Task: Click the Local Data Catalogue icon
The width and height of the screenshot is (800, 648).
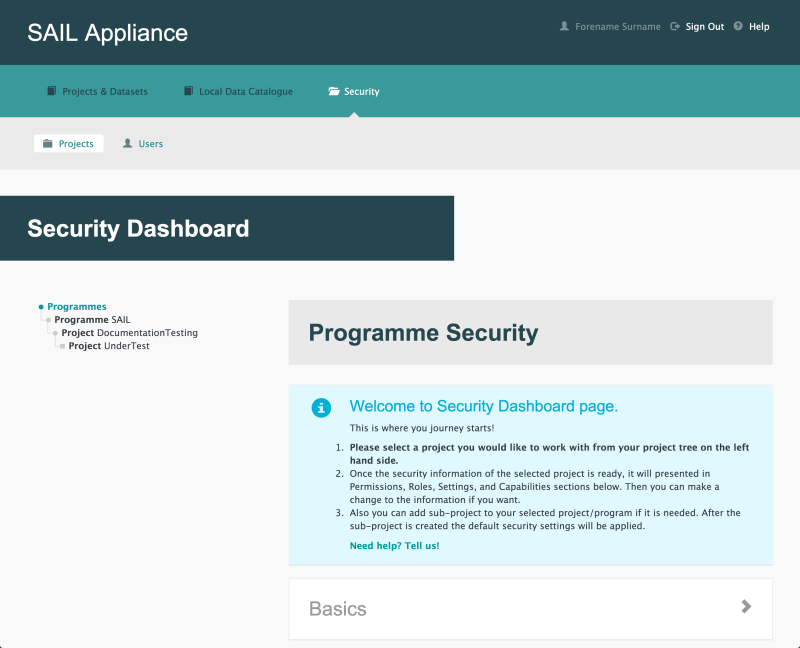Action: pyautogui.click(x=188, y=90)
